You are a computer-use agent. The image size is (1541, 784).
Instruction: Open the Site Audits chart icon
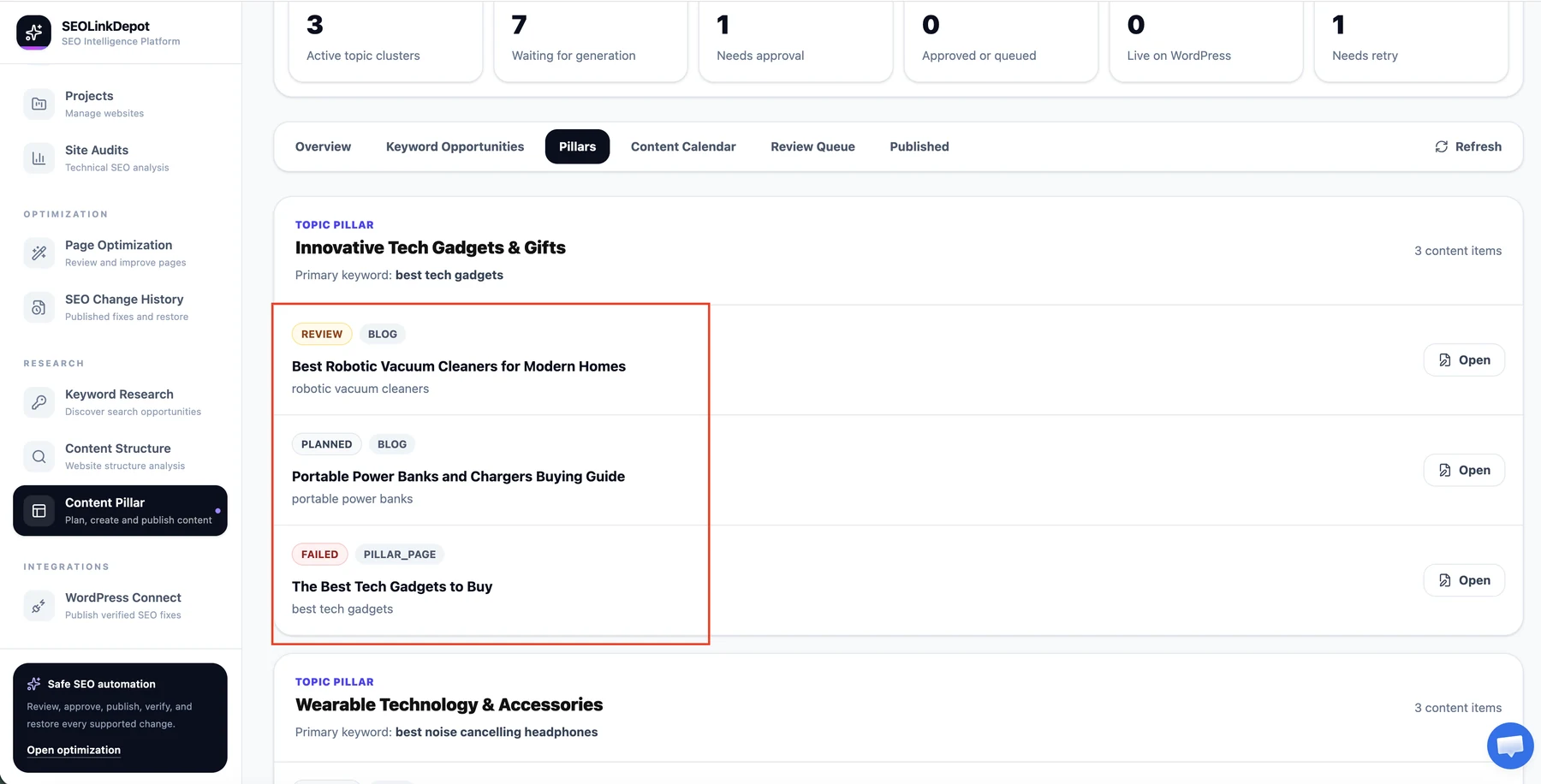coord(39,157)
